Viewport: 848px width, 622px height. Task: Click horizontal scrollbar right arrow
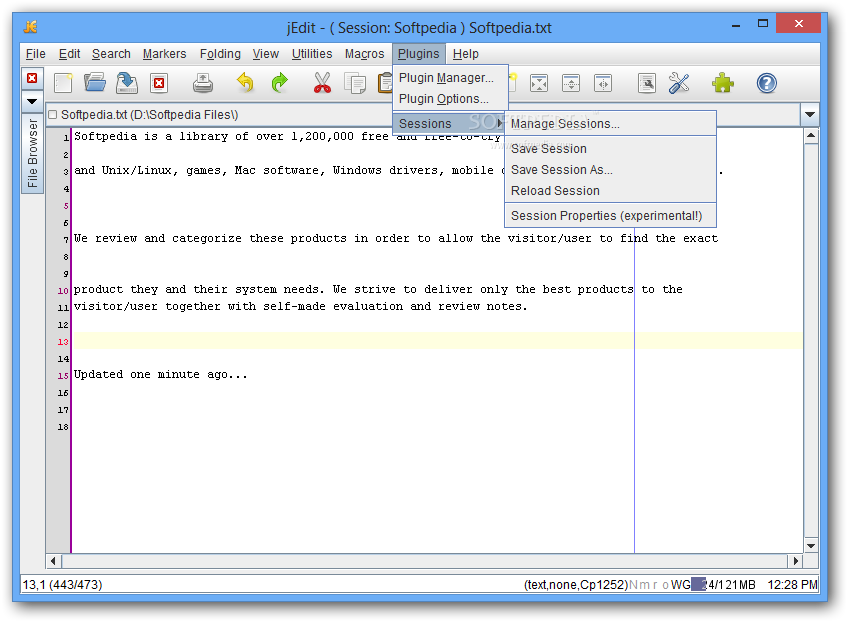[x=796, y=561]
